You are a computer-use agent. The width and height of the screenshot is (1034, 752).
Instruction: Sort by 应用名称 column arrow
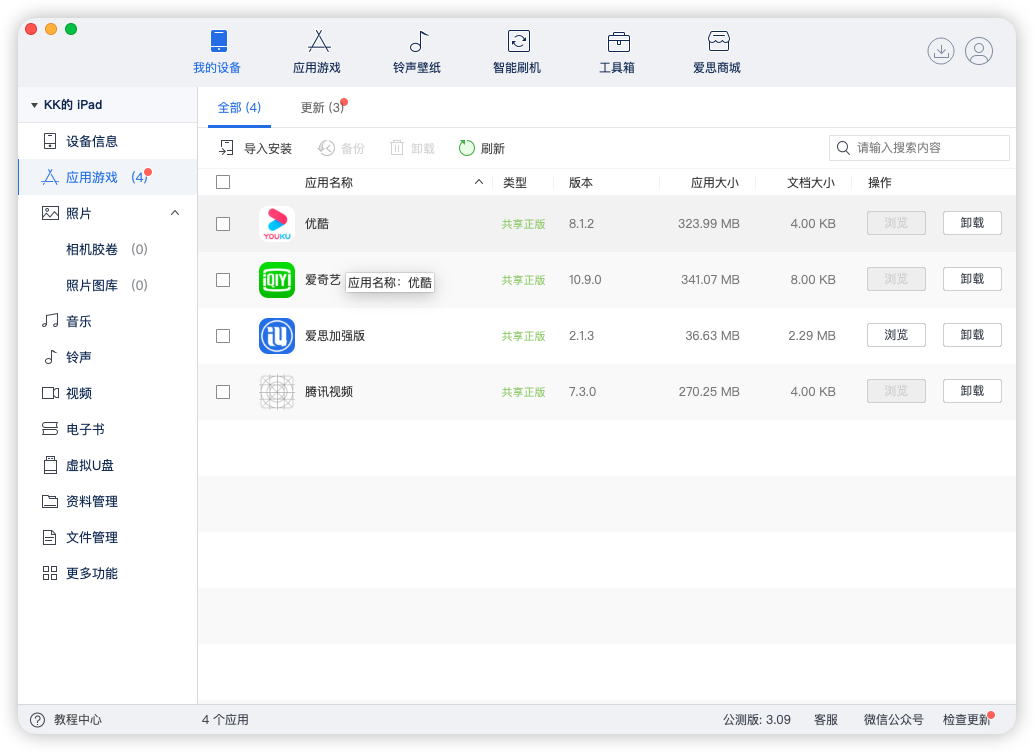coord(478,182)
